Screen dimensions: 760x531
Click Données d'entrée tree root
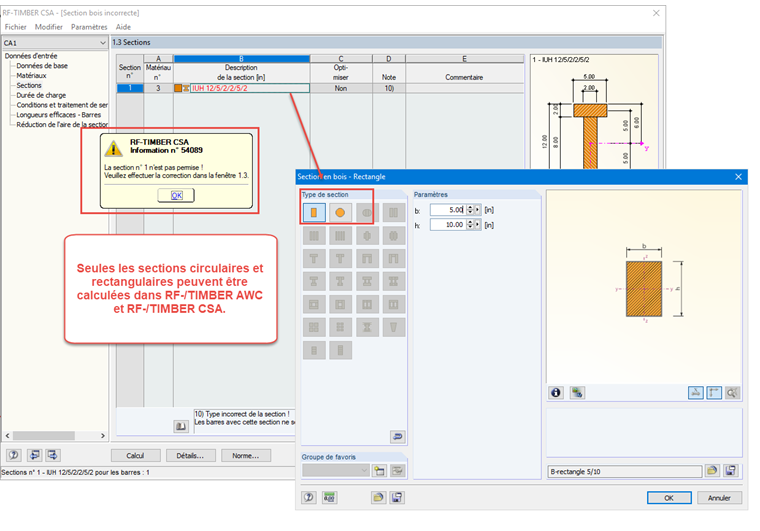[31, 56]
